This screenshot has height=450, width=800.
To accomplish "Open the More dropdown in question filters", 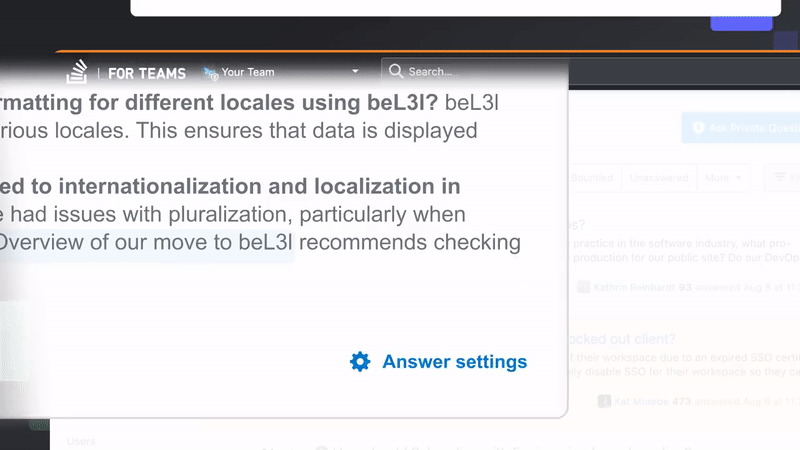I will click(x=725, y=178).
